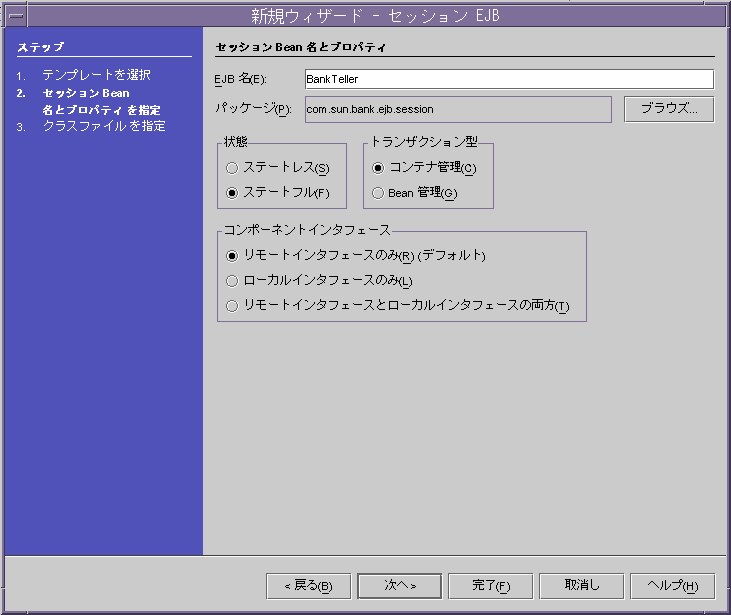Image resolution: width=731 pixels, height=615 pixels.
Task: Click the EJB 名(E): label
Action: [240, 79]
